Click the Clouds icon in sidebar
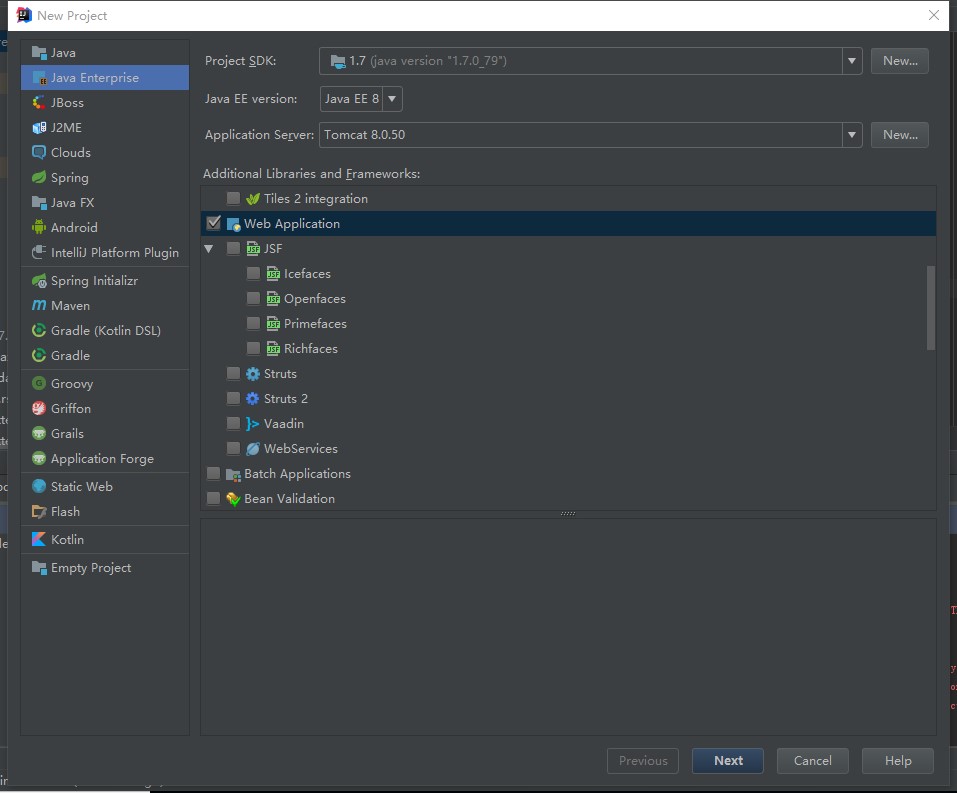 click(x=39, y=153)
